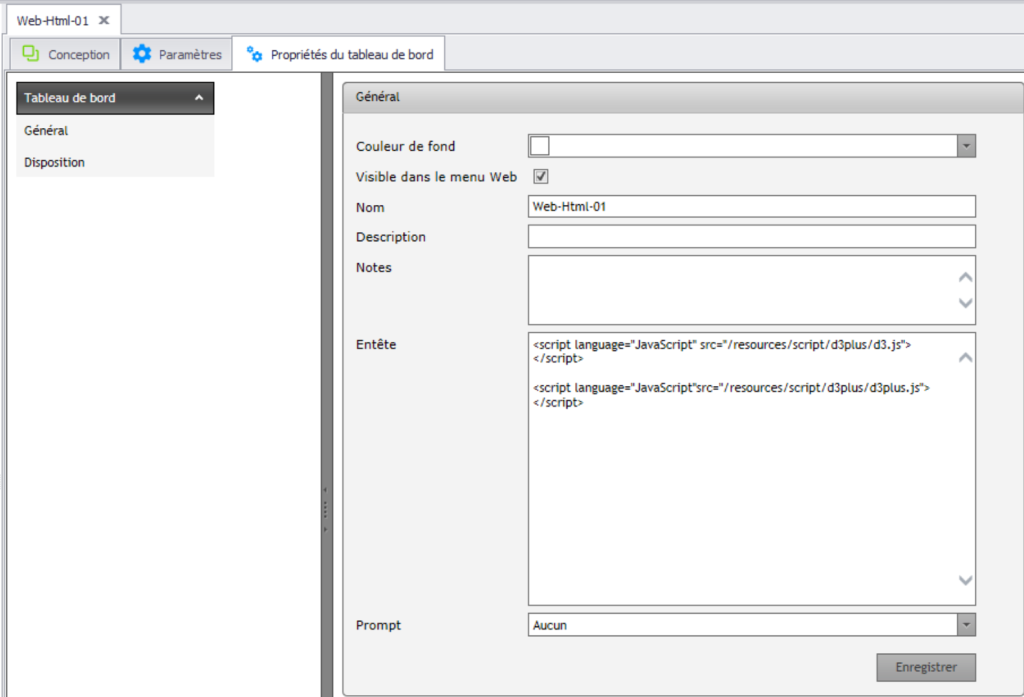
Task: Click the Notes scroll up arrow
Action: pyautogui.click(x=965, y=278)
